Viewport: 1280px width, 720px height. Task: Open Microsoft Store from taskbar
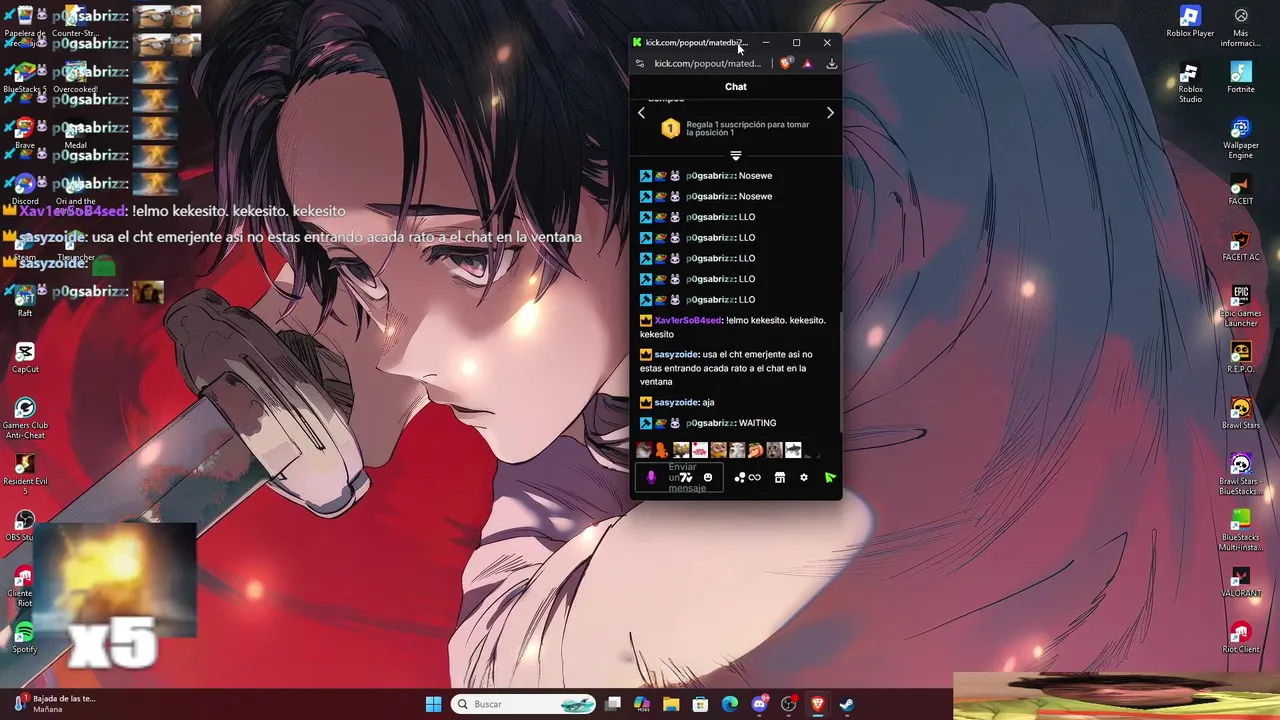(x=701, y=704)
